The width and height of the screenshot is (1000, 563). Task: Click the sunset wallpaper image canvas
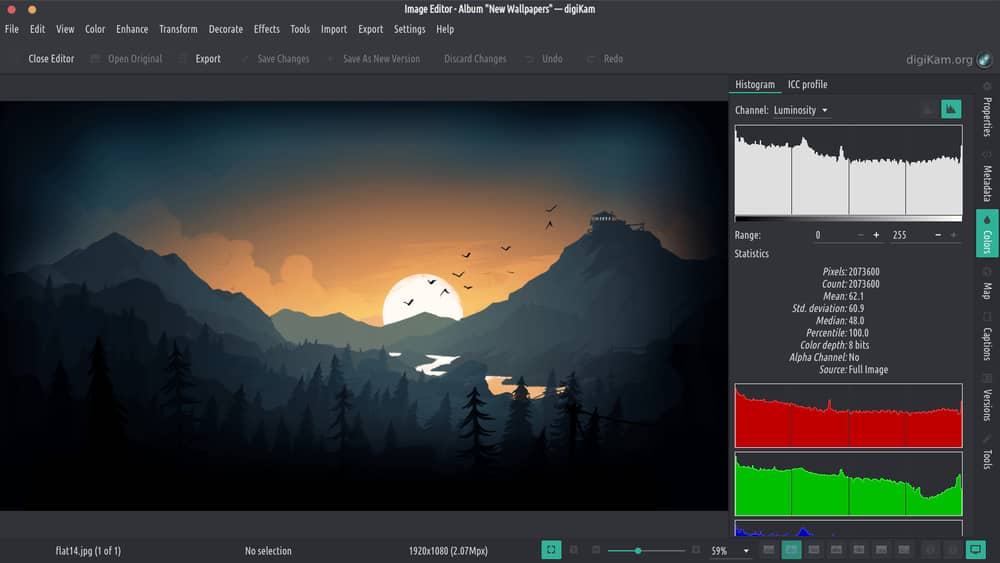[364, 306]
